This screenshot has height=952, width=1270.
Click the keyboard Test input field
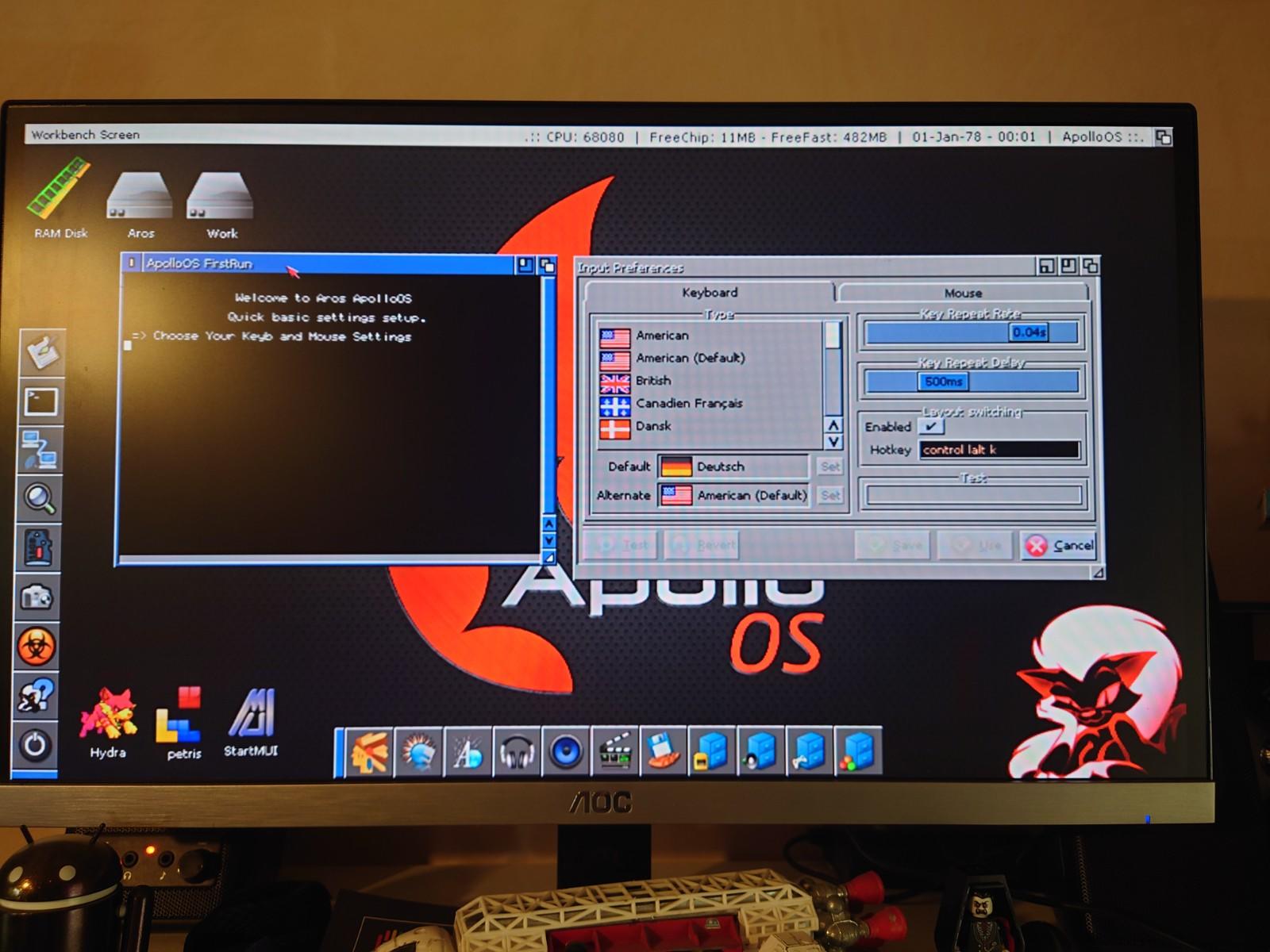(x=974, y=496)
